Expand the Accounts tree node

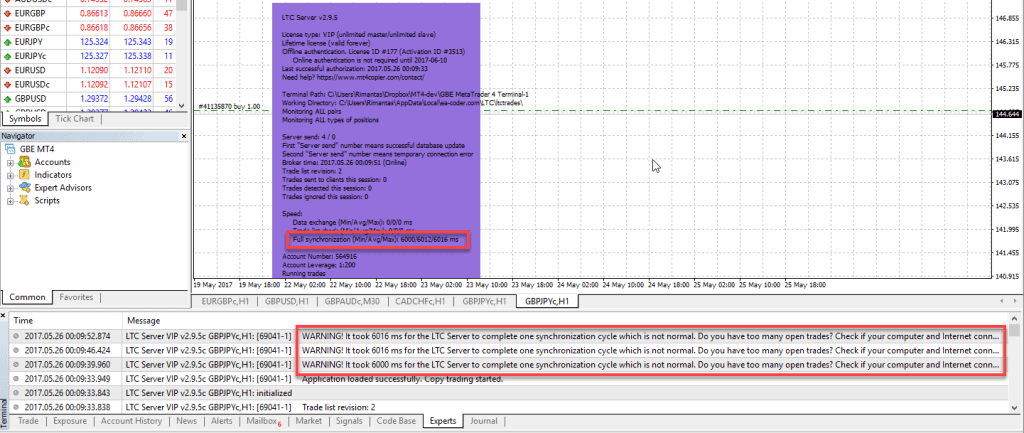click(x=11, y=162)
